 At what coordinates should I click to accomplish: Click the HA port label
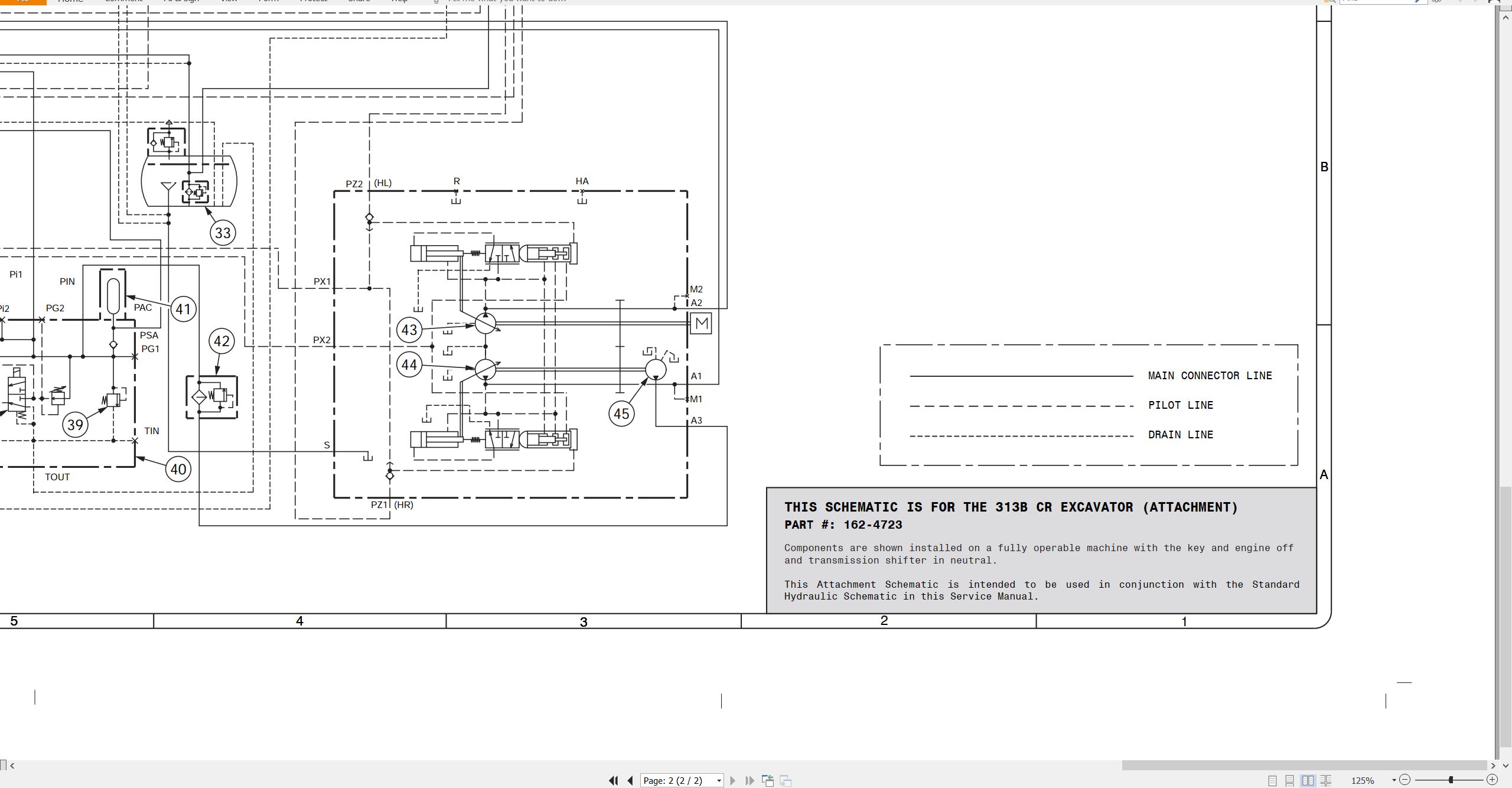pos(582,181)
